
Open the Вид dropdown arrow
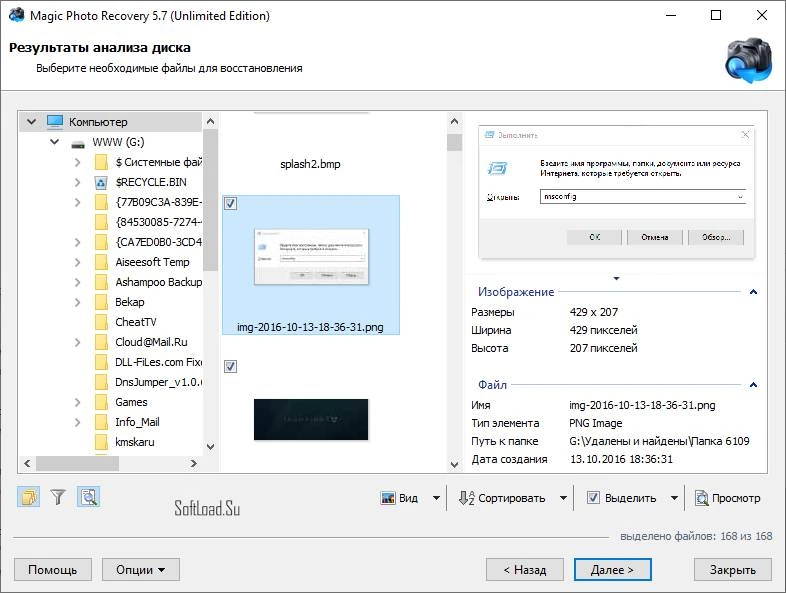[x=436, y=498]
